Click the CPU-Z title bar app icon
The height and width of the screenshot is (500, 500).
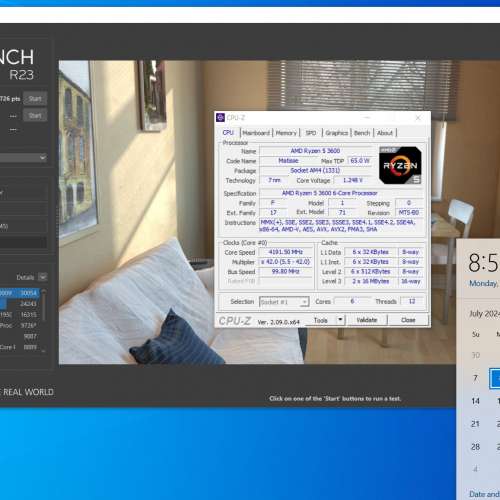point(220,118)
